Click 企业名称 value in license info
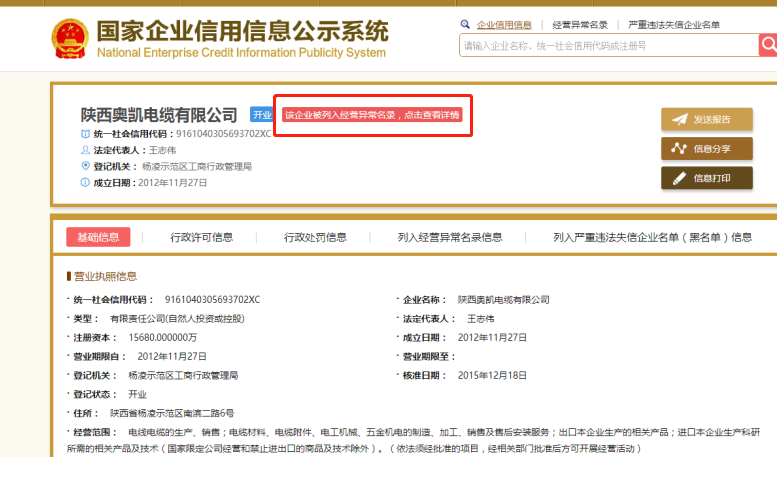This screenshot has height=489, width=782. coord(504,300)
